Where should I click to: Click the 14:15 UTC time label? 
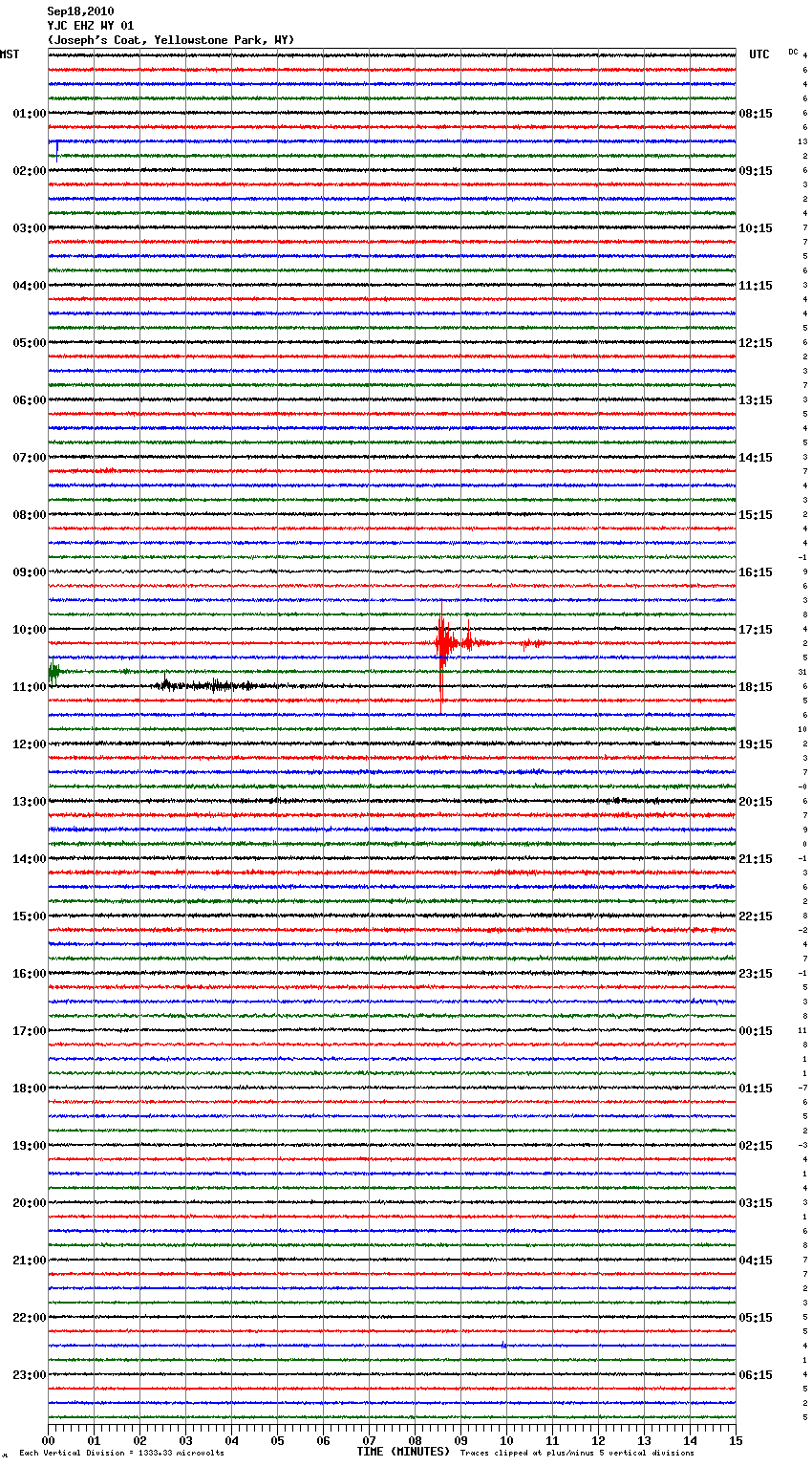pyautogui.click(x=756, y=458)
